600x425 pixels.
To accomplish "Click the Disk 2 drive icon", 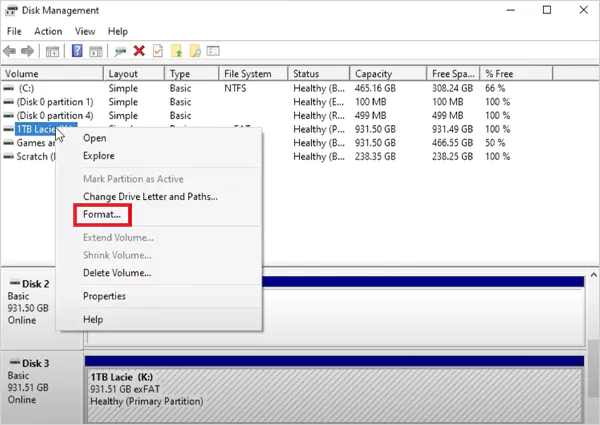I will 15,283.
